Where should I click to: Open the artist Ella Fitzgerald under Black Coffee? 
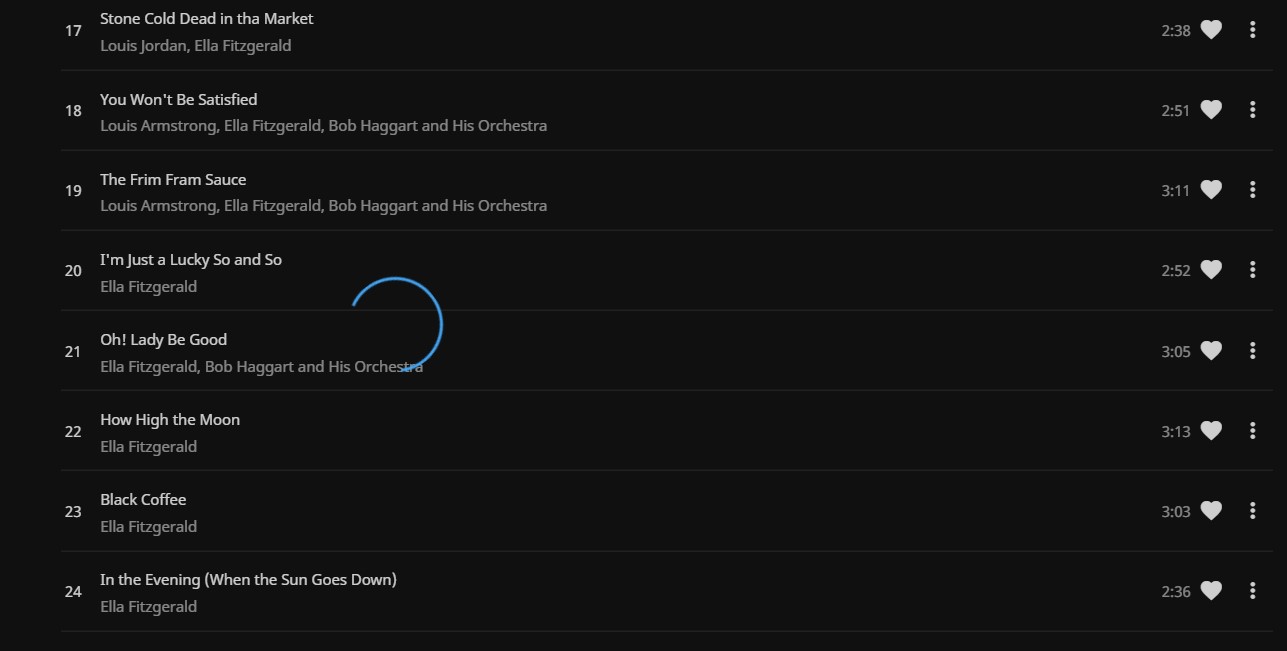coord(148,526)
